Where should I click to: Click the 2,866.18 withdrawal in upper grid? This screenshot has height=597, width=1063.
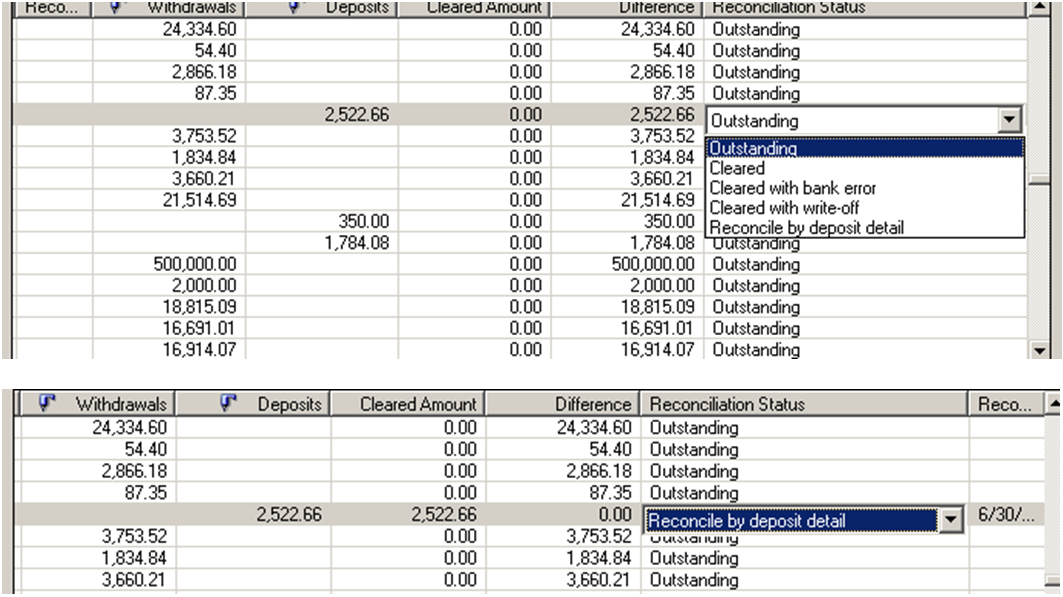coord(169,72)
